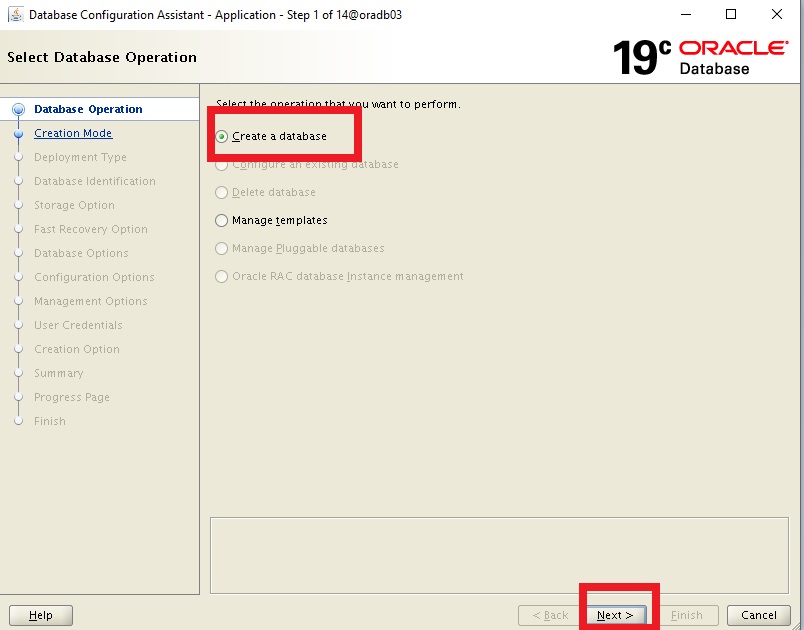Select 'Oracle RAC database Instance management' option
Image resolution: width=804 pixels, height=630 pixels.
pyautogui.click(x=221, y=276)
